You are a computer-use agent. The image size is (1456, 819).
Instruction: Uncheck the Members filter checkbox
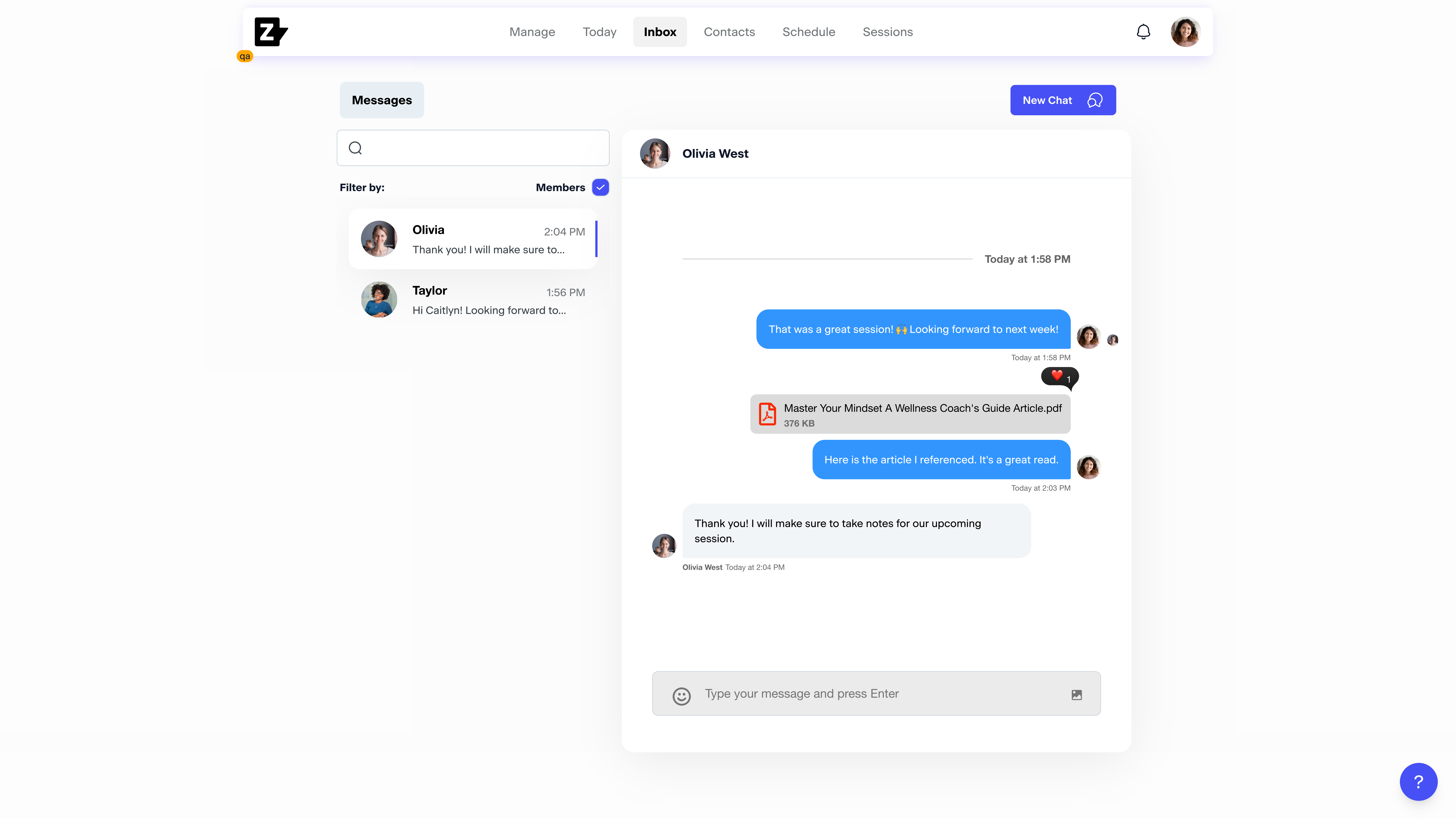(600, 187)
